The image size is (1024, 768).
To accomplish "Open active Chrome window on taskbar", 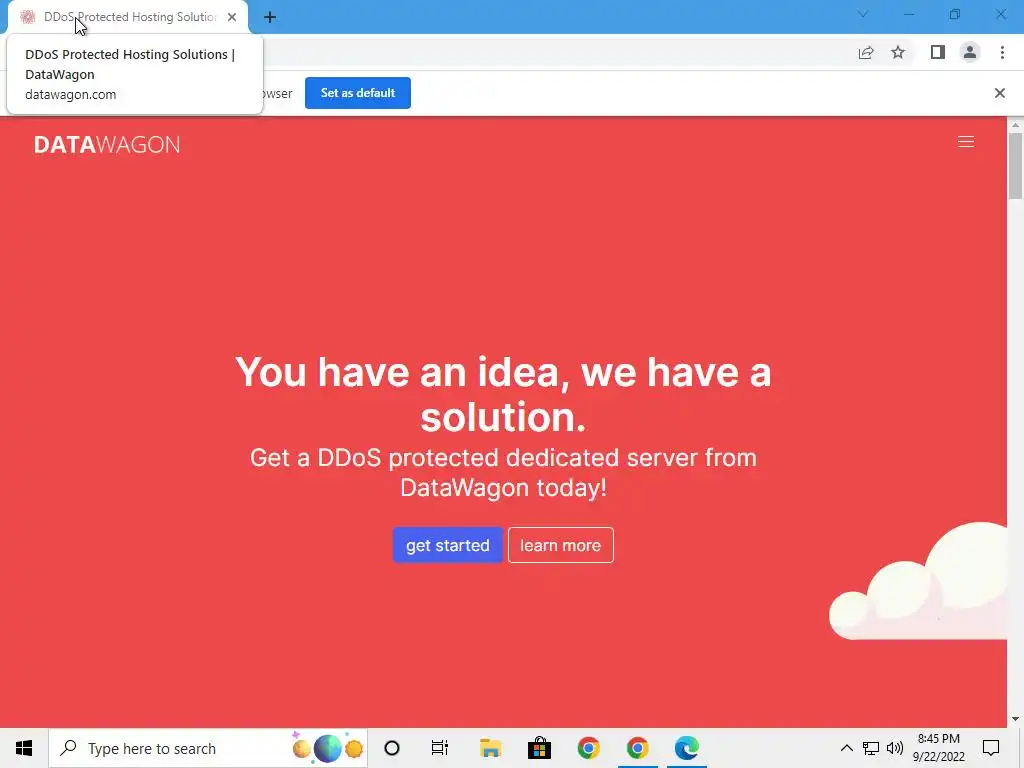I will (637, 748).
